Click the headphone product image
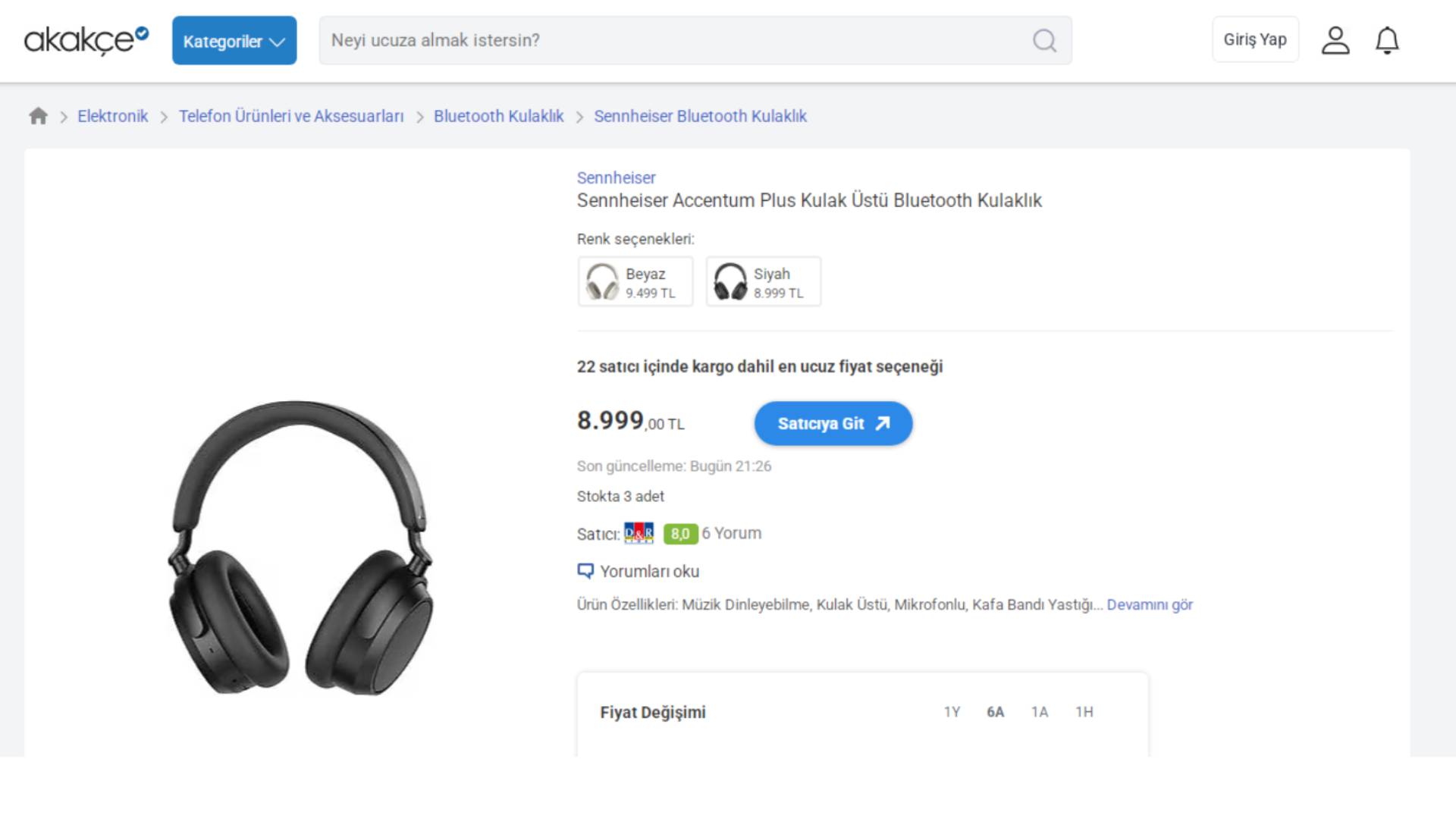Viewport: 1456px width, 819px height. 300,546
